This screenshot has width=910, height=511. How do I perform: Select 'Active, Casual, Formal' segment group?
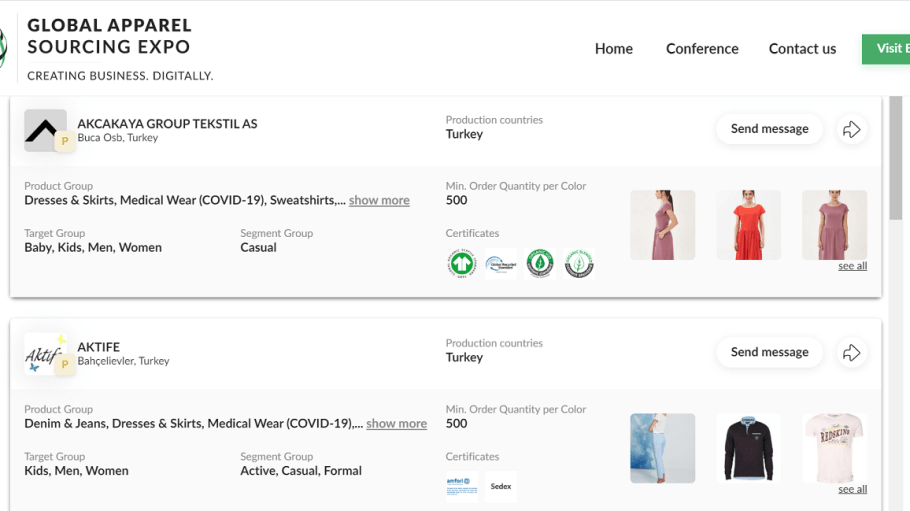coord(301,471)
